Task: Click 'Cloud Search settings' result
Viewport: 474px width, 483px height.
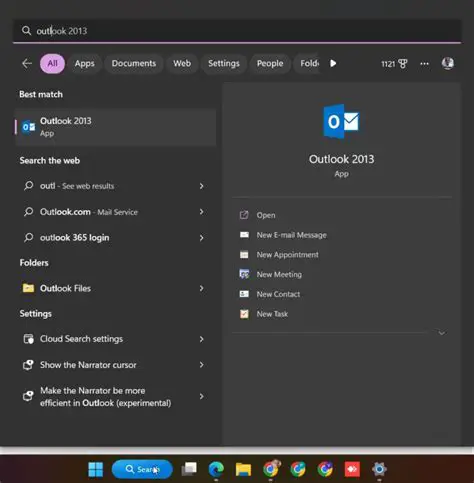Action: [x=115, y=339]
